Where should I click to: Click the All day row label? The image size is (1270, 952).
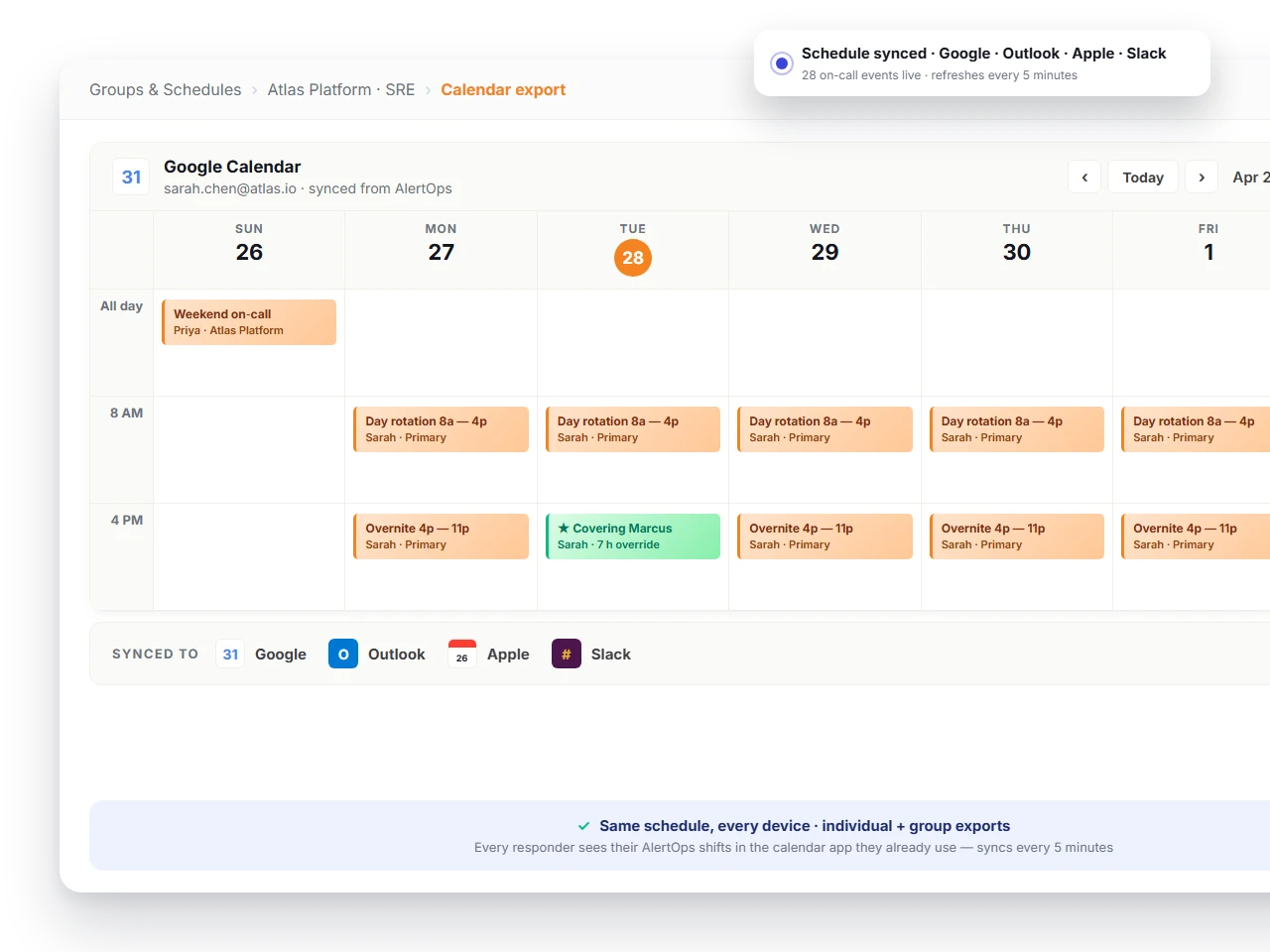click(x=121, y=306)
